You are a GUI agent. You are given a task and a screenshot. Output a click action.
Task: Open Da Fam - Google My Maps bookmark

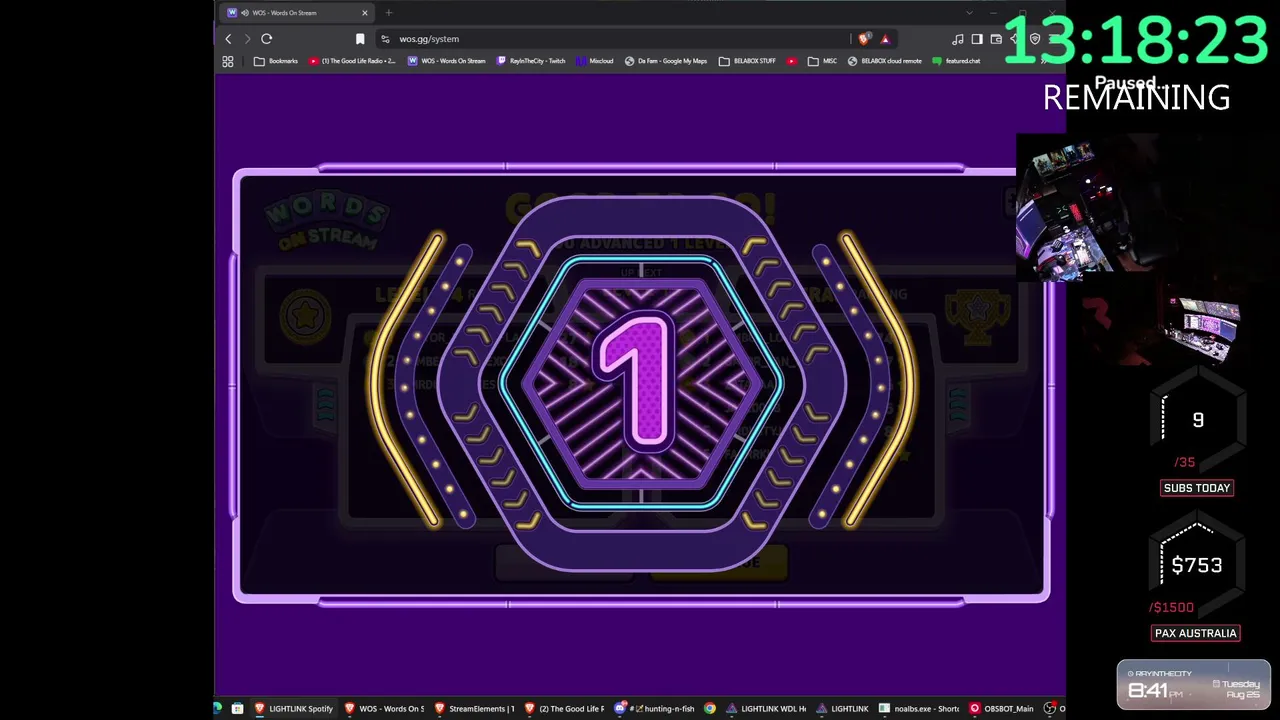[x=666, y=61]
